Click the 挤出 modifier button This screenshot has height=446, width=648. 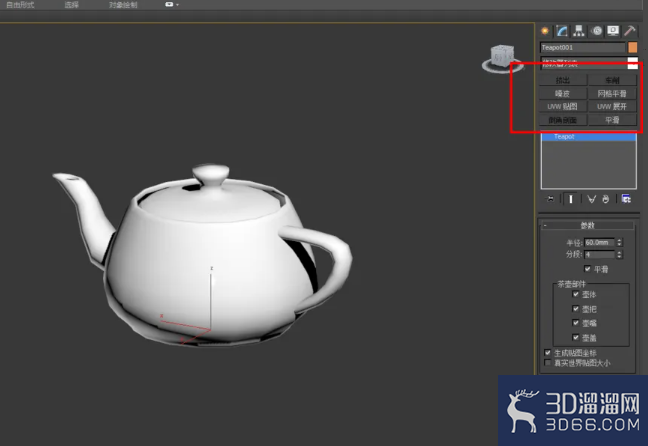click(x=562, y=80)
